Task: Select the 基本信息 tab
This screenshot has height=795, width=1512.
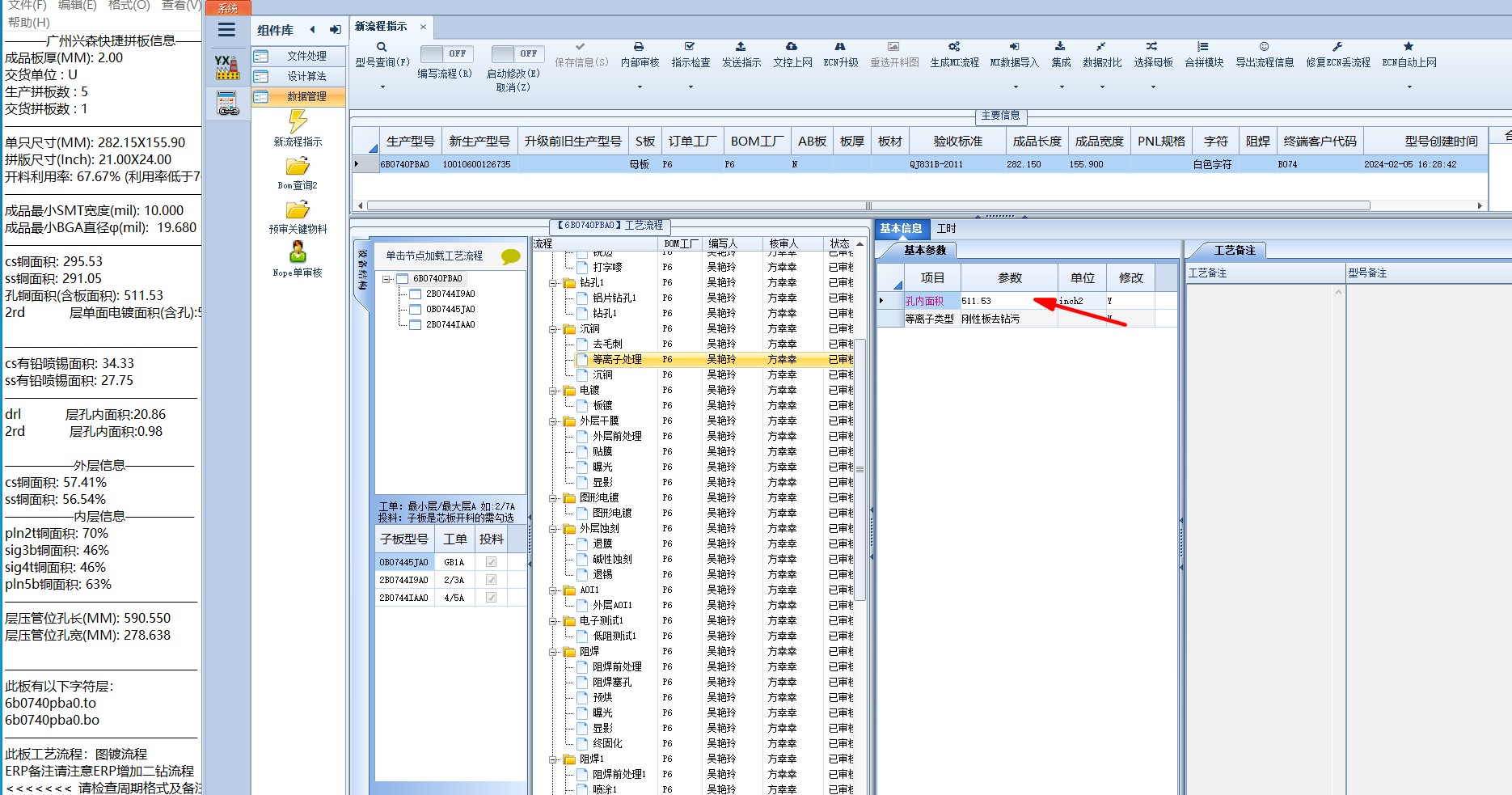Action: (901, 228)
